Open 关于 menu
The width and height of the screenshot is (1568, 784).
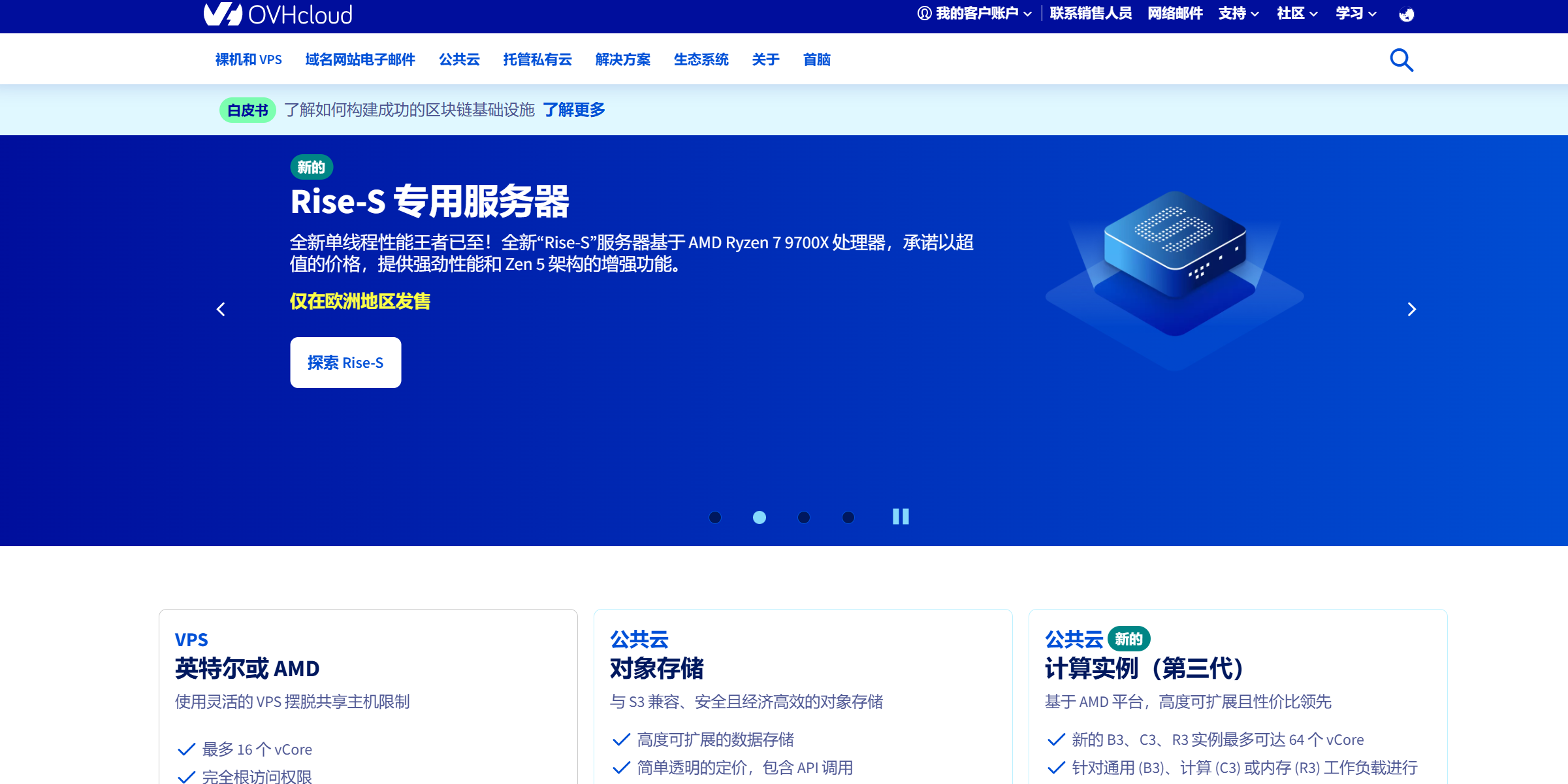(765, 59)
